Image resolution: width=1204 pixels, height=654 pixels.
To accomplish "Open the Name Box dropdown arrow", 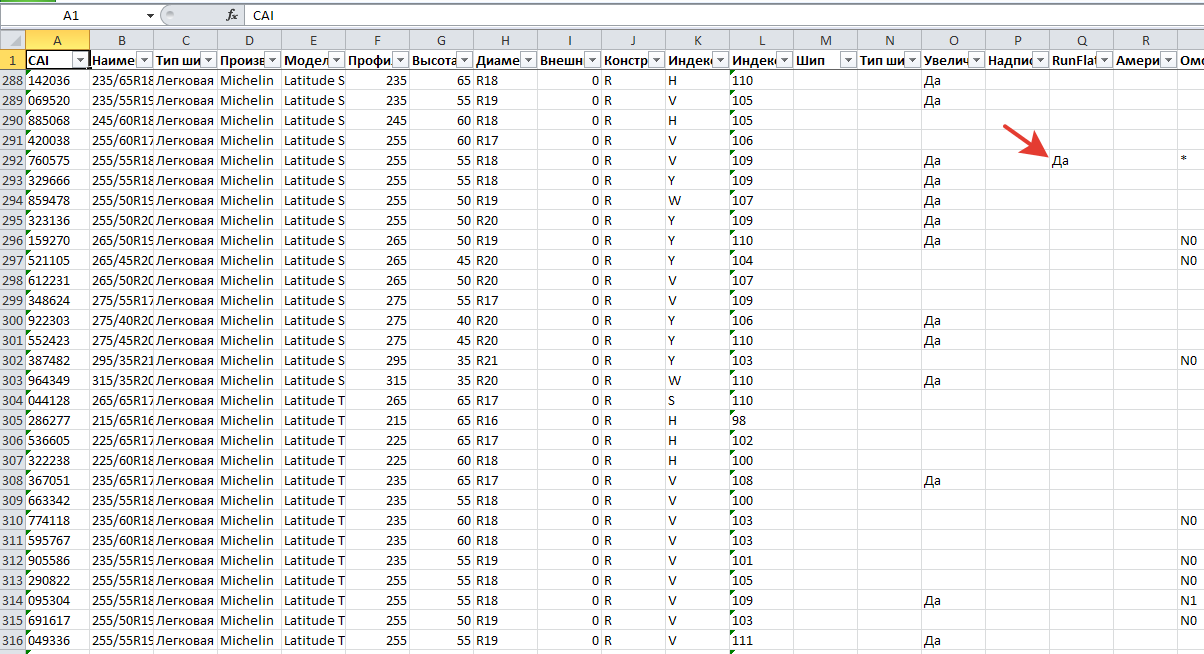I will coord(150,16).
